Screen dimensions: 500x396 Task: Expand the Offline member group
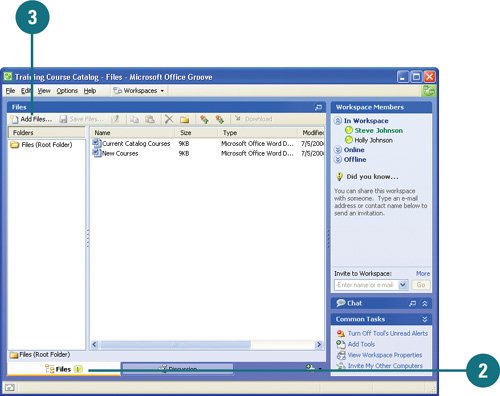[x=338, y=159]
